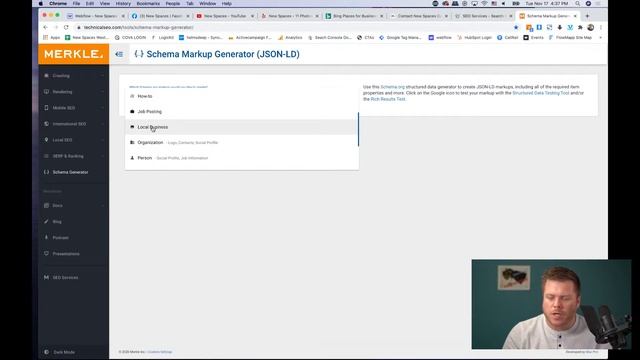Click the MERKLE logo
The image size is (640, 360).
[x=73, y=54]
